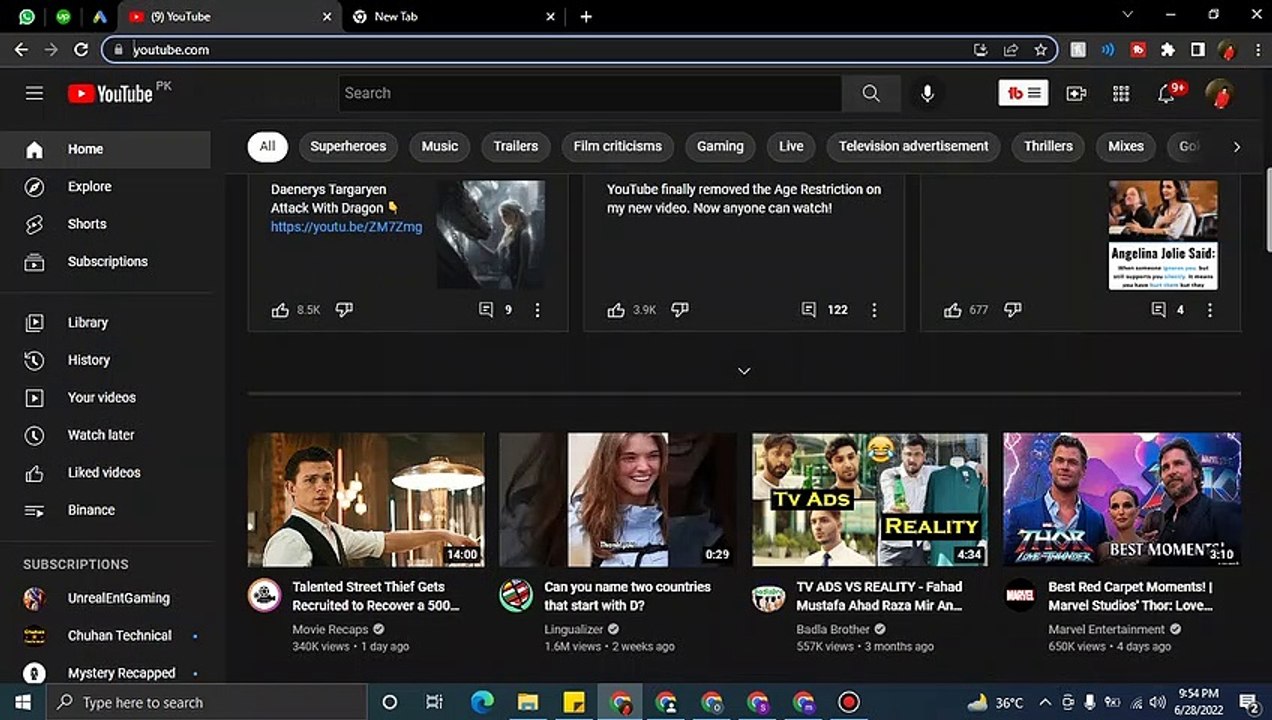Dislike the Age Restriction post
Screen dimensions: 1272x720
680,310
